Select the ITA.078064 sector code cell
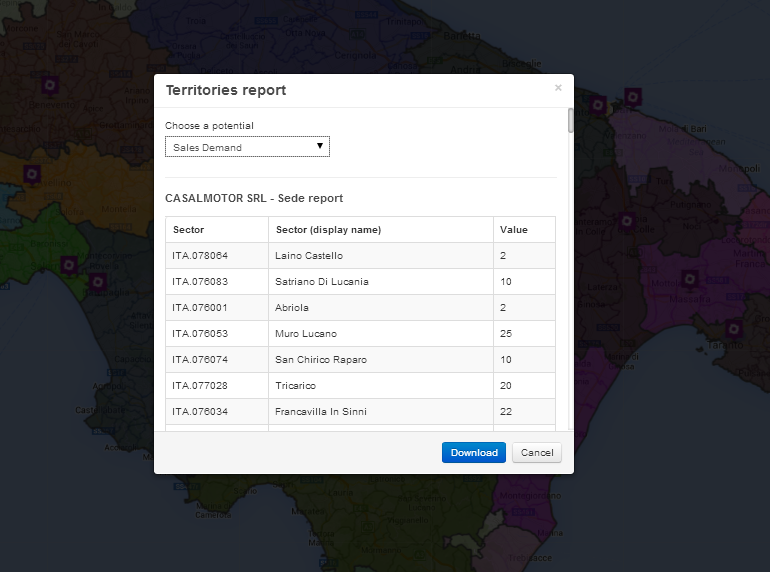The image size is (770, 572). tap(200, 256)
